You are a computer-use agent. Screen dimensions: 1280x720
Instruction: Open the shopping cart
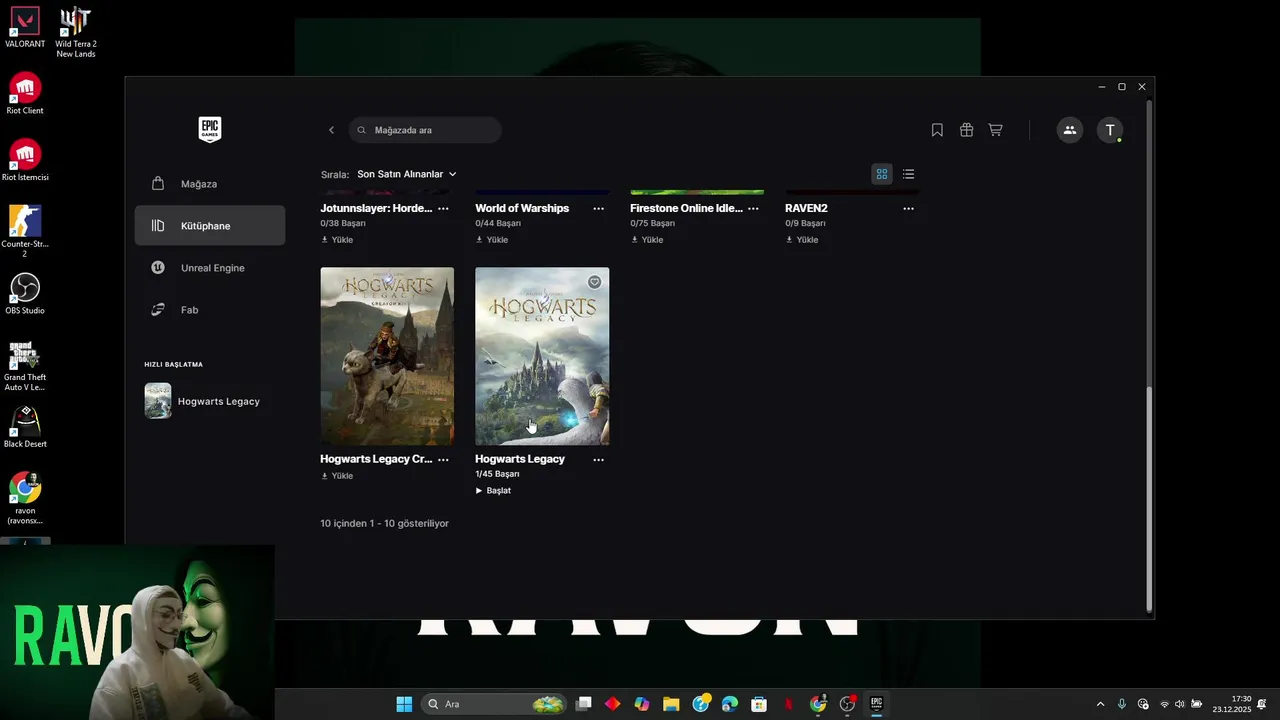coord(995,130)
